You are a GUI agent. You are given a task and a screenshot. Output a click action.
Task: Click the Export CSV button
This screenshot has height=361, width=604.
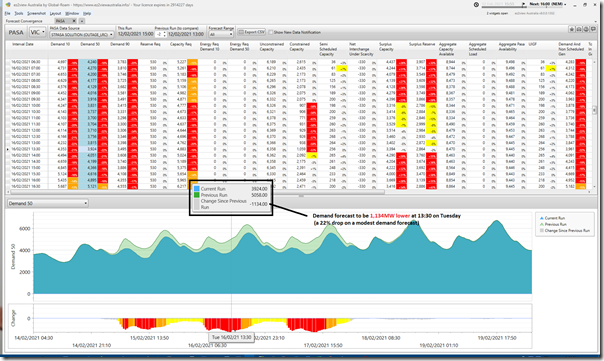click(x=252, y=32)
